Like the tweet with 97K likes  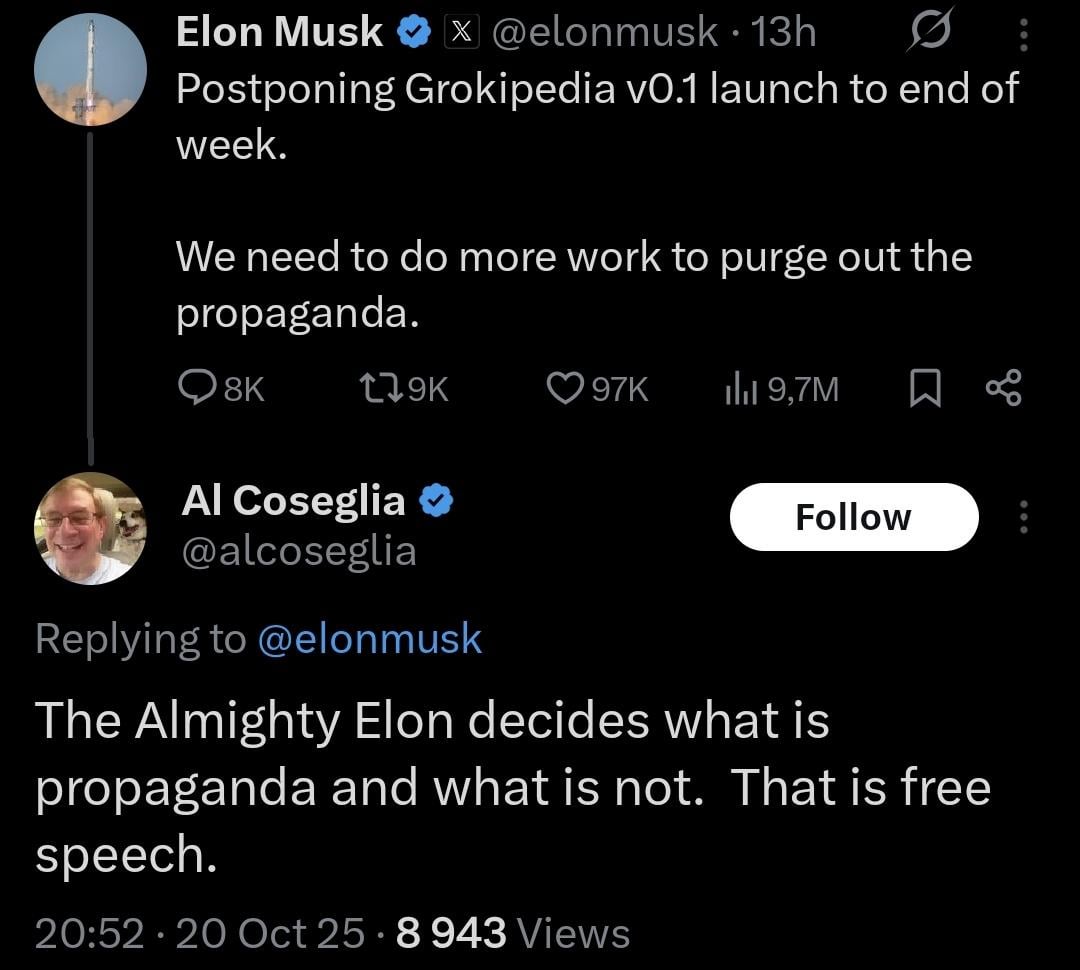coord(565,387)
